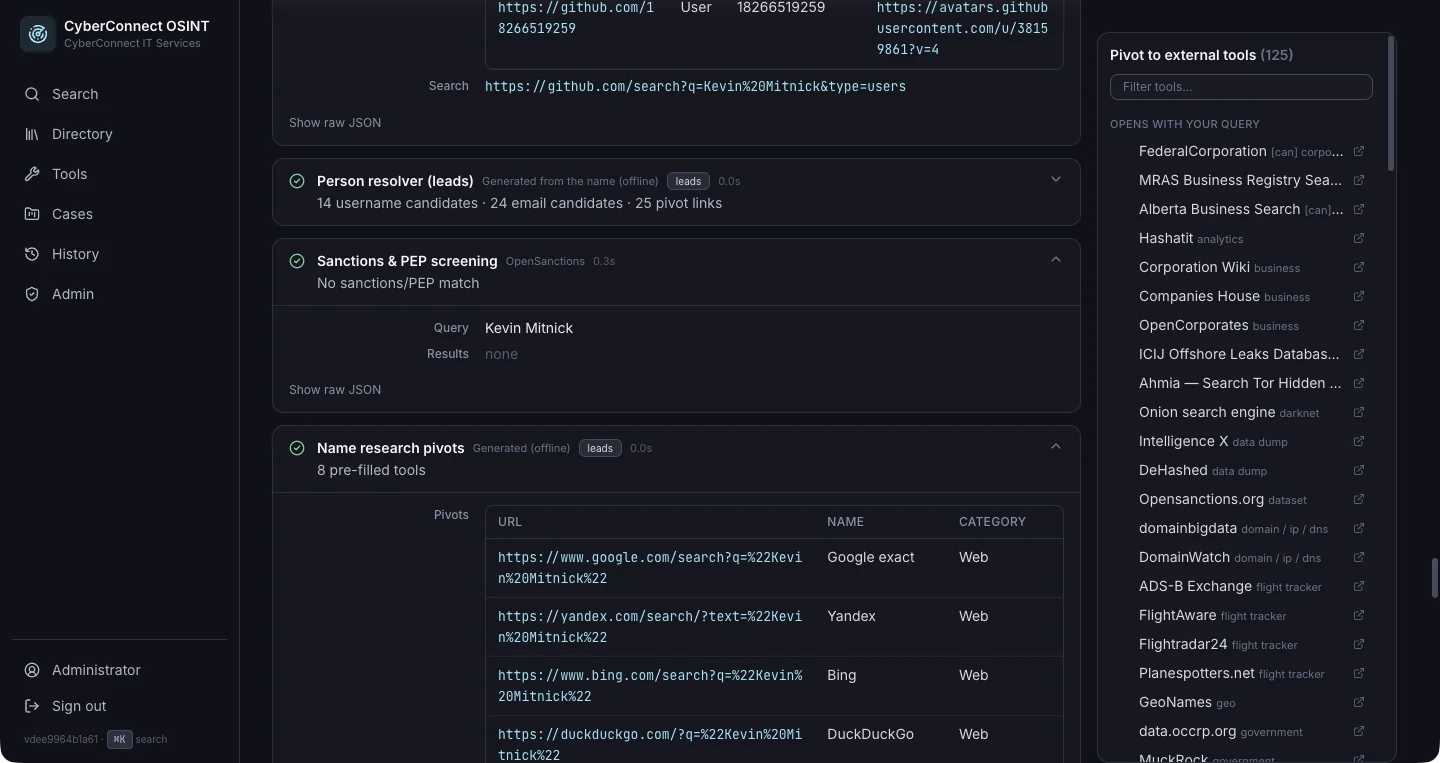Click the external link icon for GeoNames
This screenshot has height=763, width=1440.
[x=1359, y=703]
